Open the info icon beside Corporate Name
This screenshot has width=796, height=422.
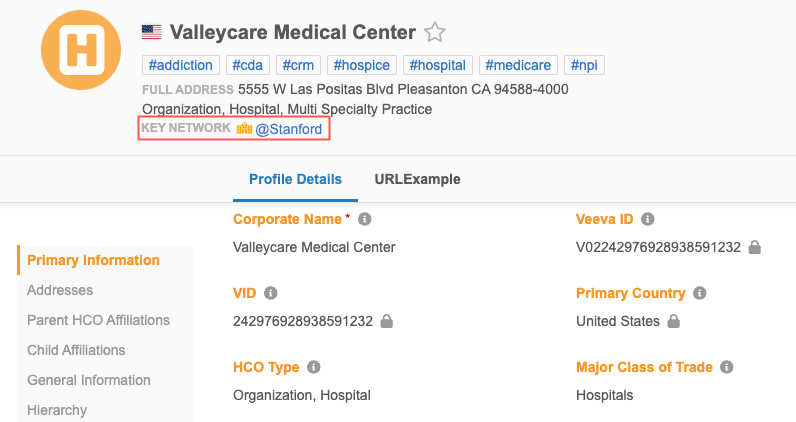(365, 219)
